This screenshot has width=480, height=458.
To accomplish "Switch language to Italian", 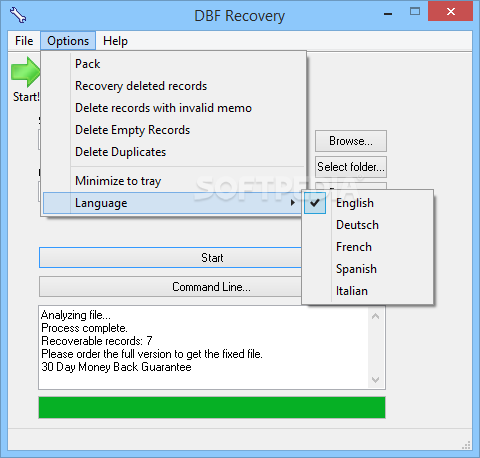I will tap(368, 291).
